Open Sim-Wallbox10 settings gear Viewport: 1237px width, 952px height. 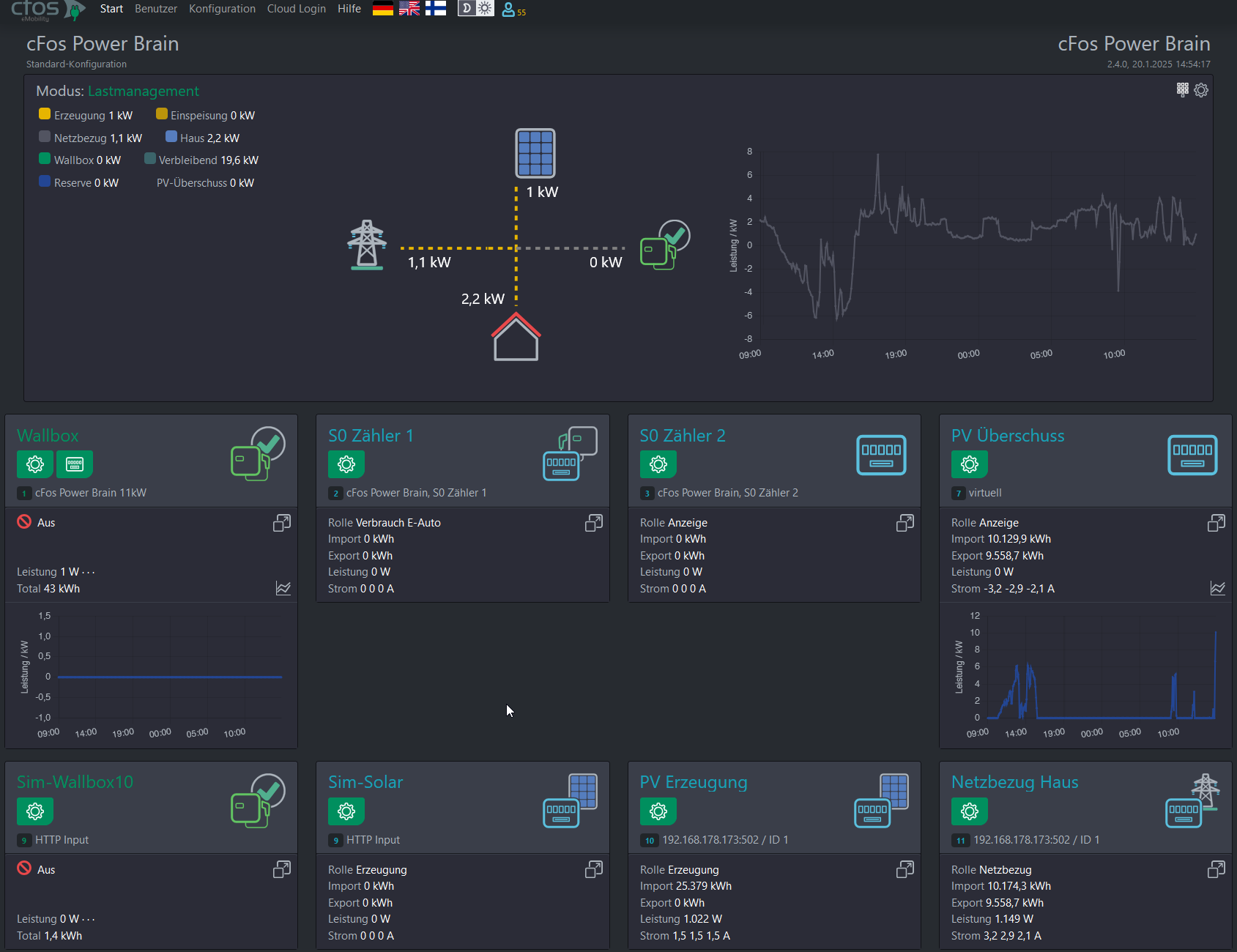click(35, 811)
